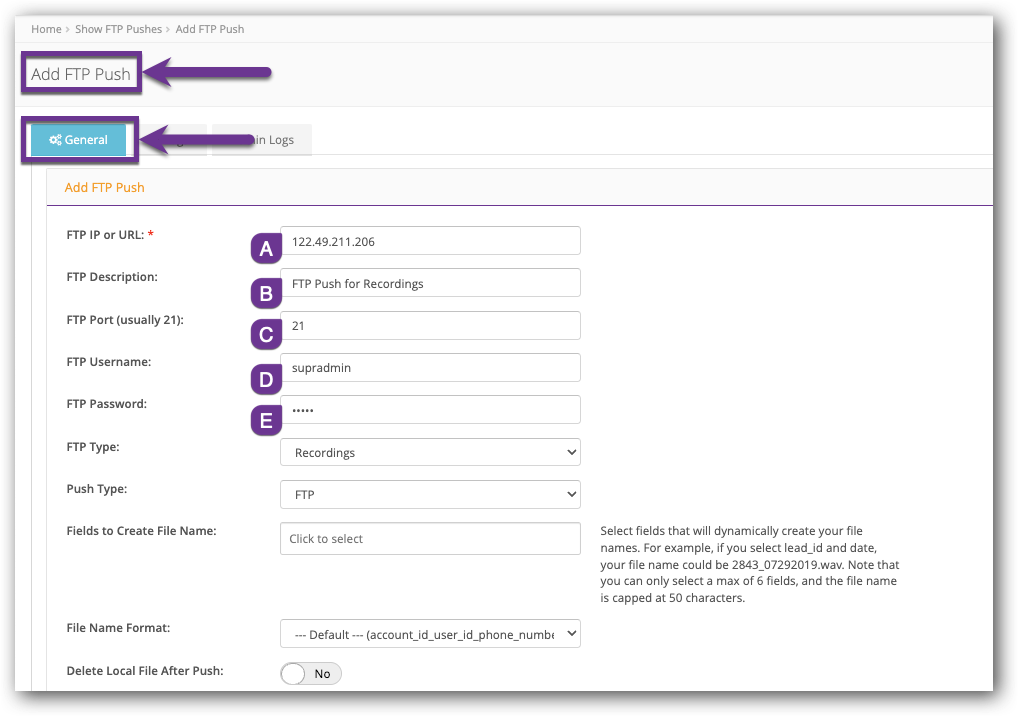The image size is (1018, 716).
Task: Open the File Name Format dropdown
Action: point(430,633)
